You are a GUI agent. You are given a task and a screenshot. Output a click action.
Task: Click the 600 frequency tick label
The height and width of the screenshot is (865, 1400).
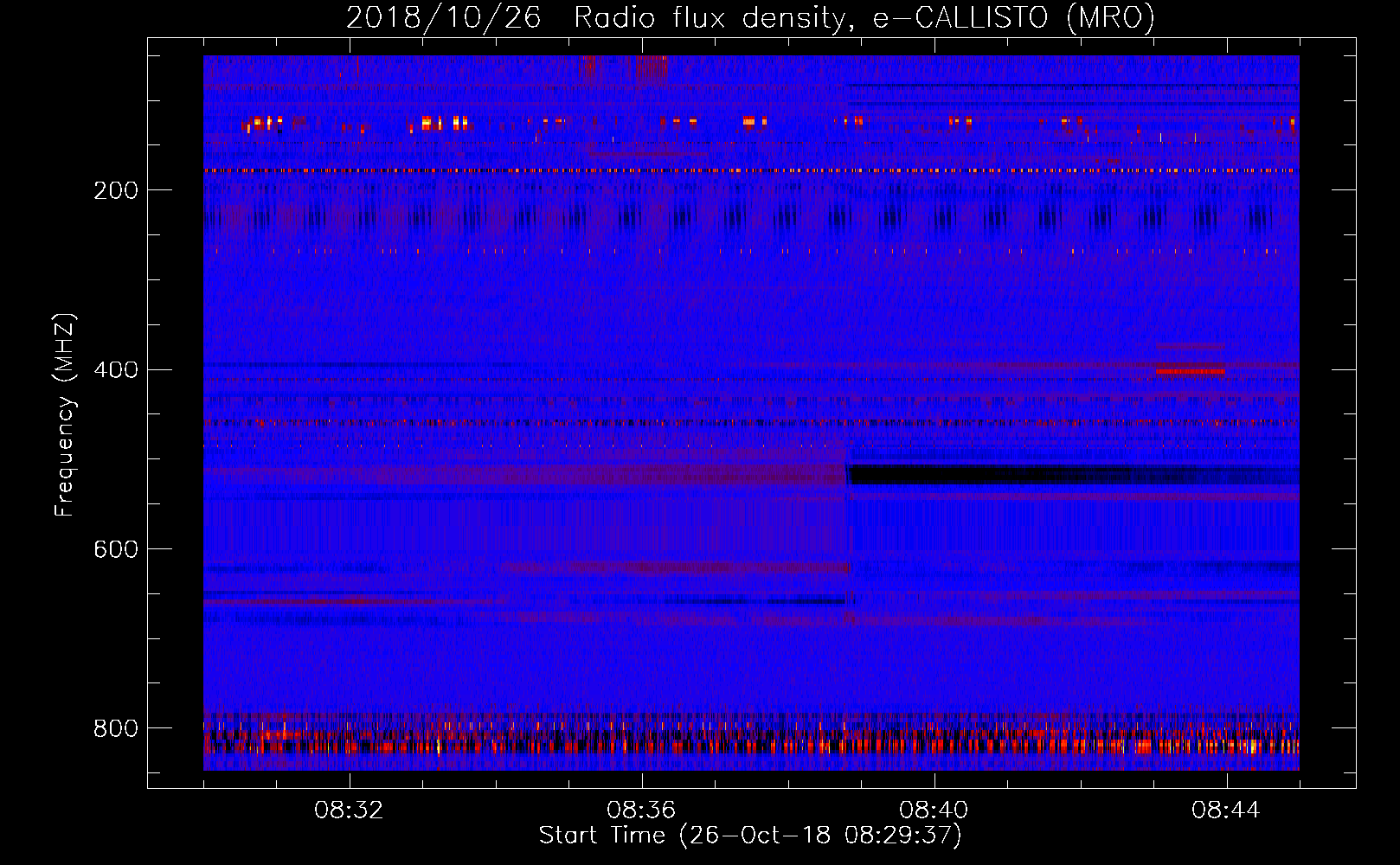click(116, 550)
